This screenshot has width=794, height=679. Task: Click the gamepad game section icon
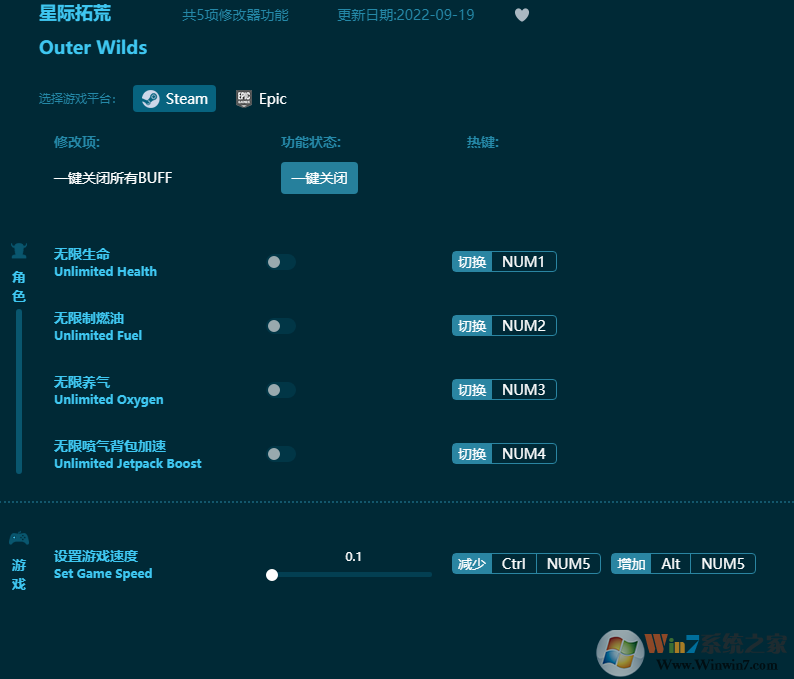[x=19, y=538]
